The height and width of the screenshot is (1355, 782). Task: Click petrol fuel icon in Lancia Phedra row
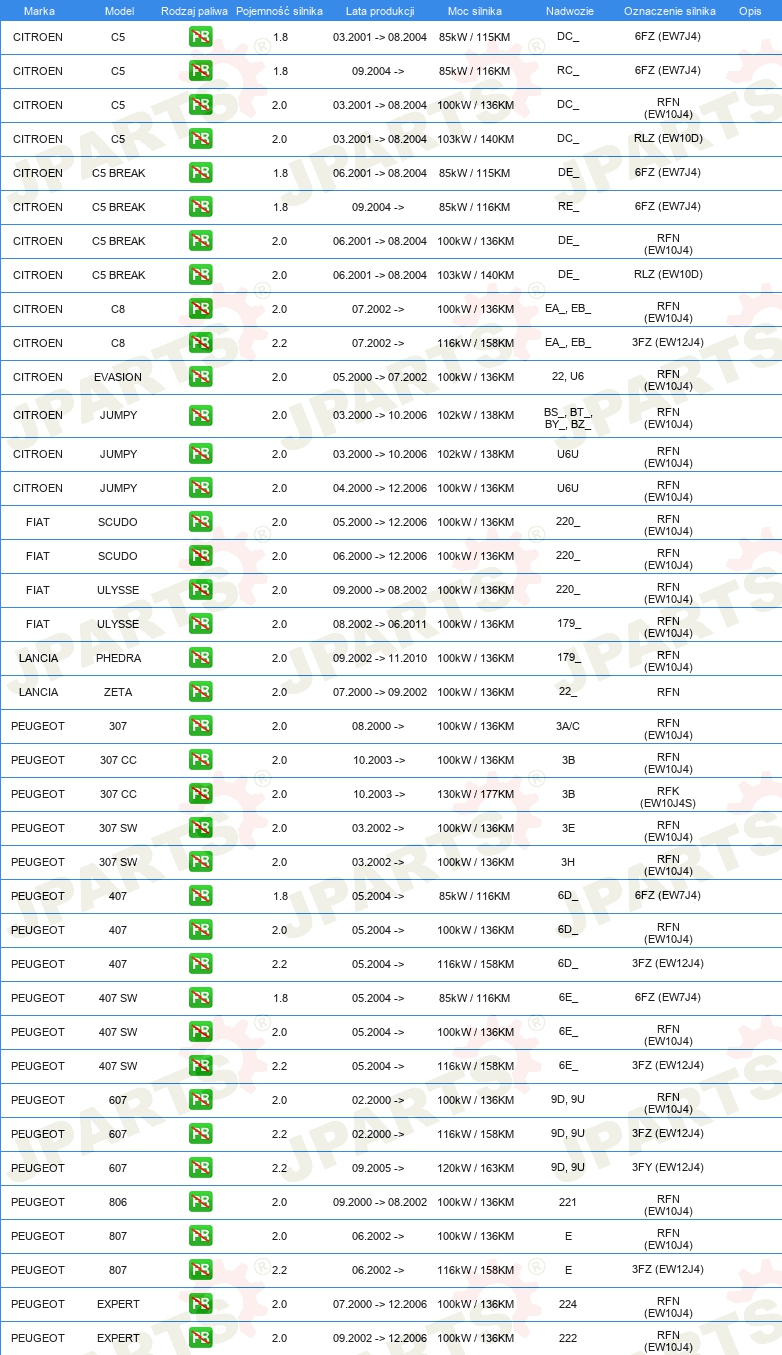tap(201, 658)
